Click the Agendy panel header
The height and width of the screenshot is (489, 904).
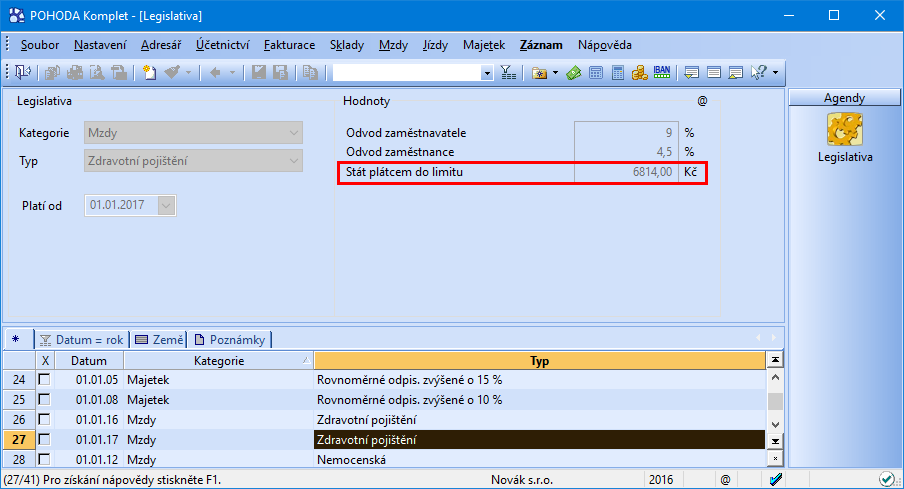pyautogui.click(x=844, y=98)
